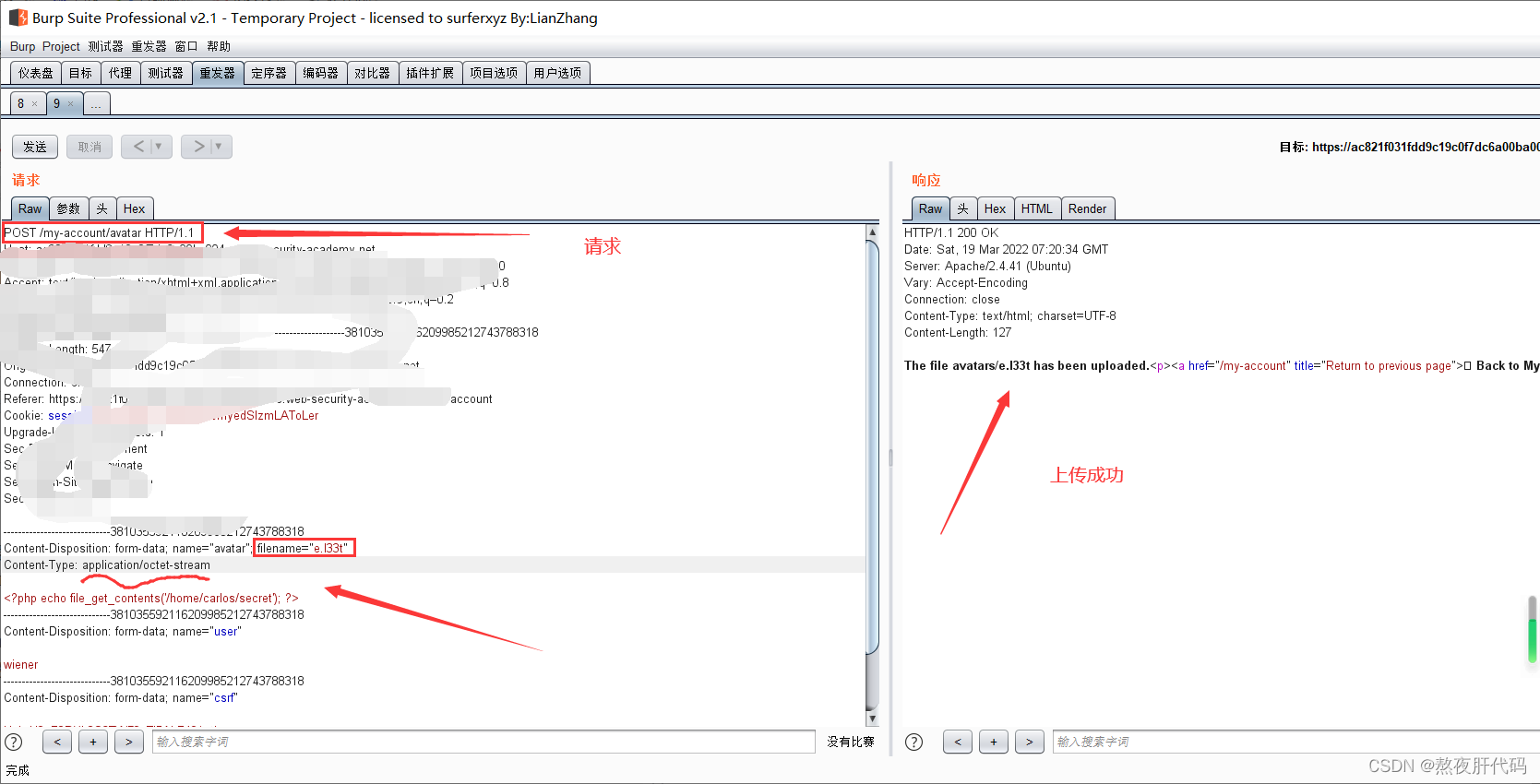Click request search next match button
The image size is (1540, 784).
pyautogui.click(x=129, y=742)
